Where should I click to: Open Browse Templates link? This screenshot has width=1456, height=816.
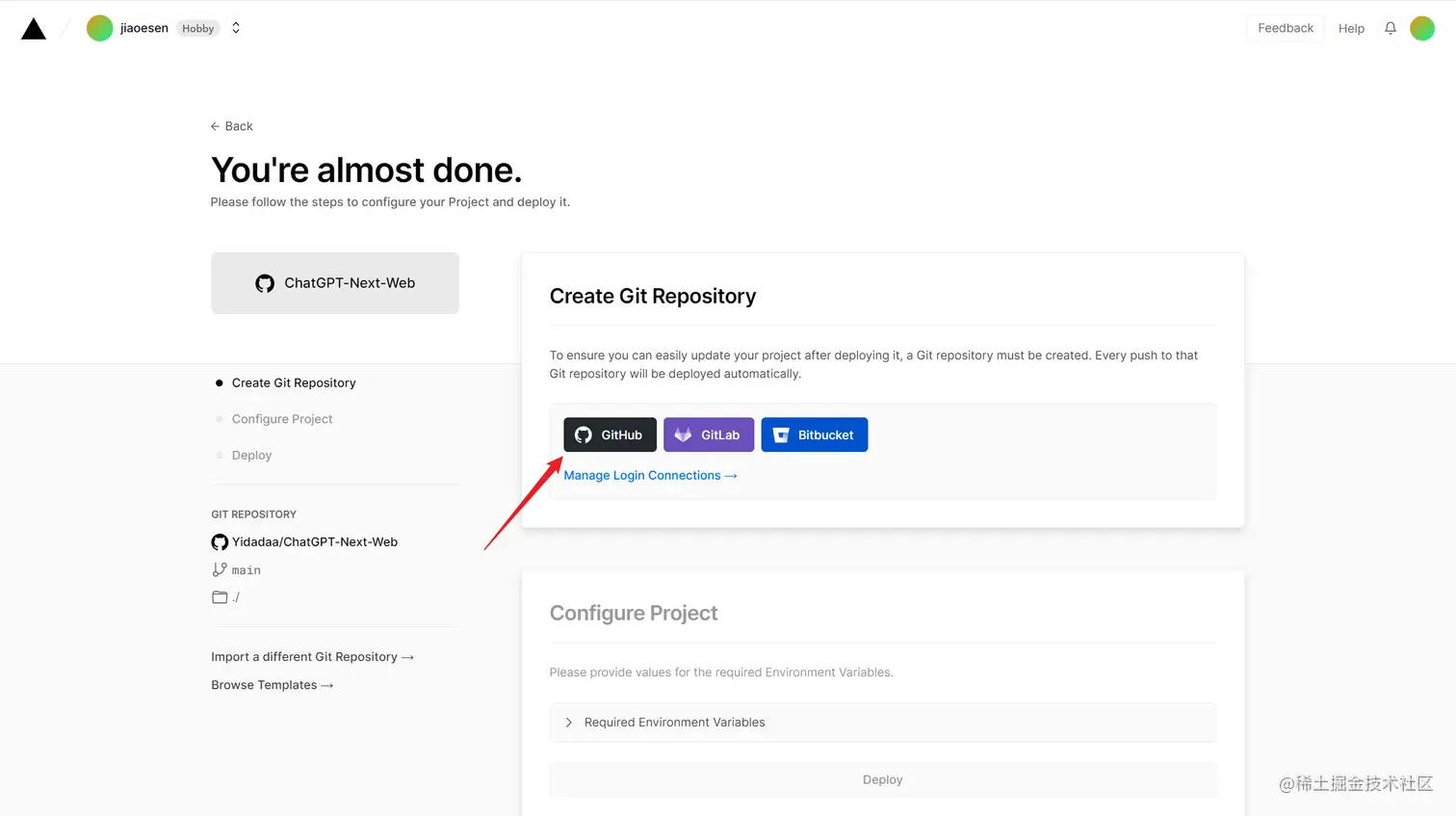(x=273, y=685)
